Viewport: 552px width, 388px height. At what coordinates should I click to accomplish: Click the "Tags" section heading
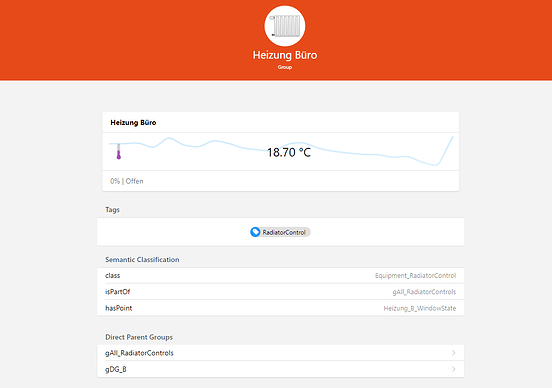coord(112,209)
